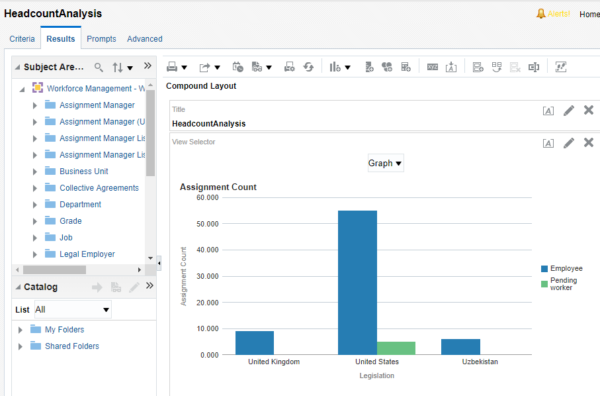This screenshot has height=396, width=600.
Task: Click the Schedule analysis calendar icon
Action: [238, 67]
